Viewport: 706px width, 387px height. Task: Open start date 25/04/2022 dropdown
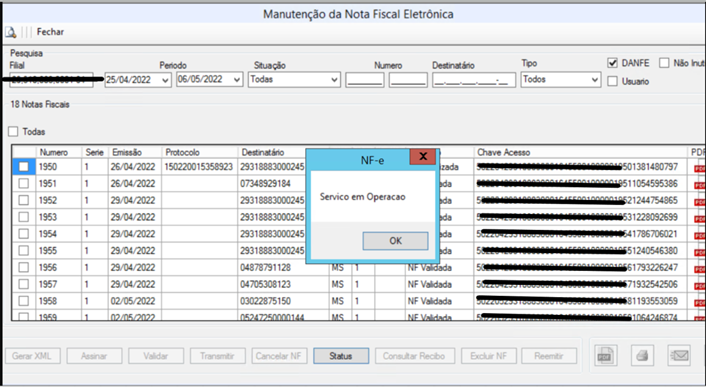[x=165, y=80]
